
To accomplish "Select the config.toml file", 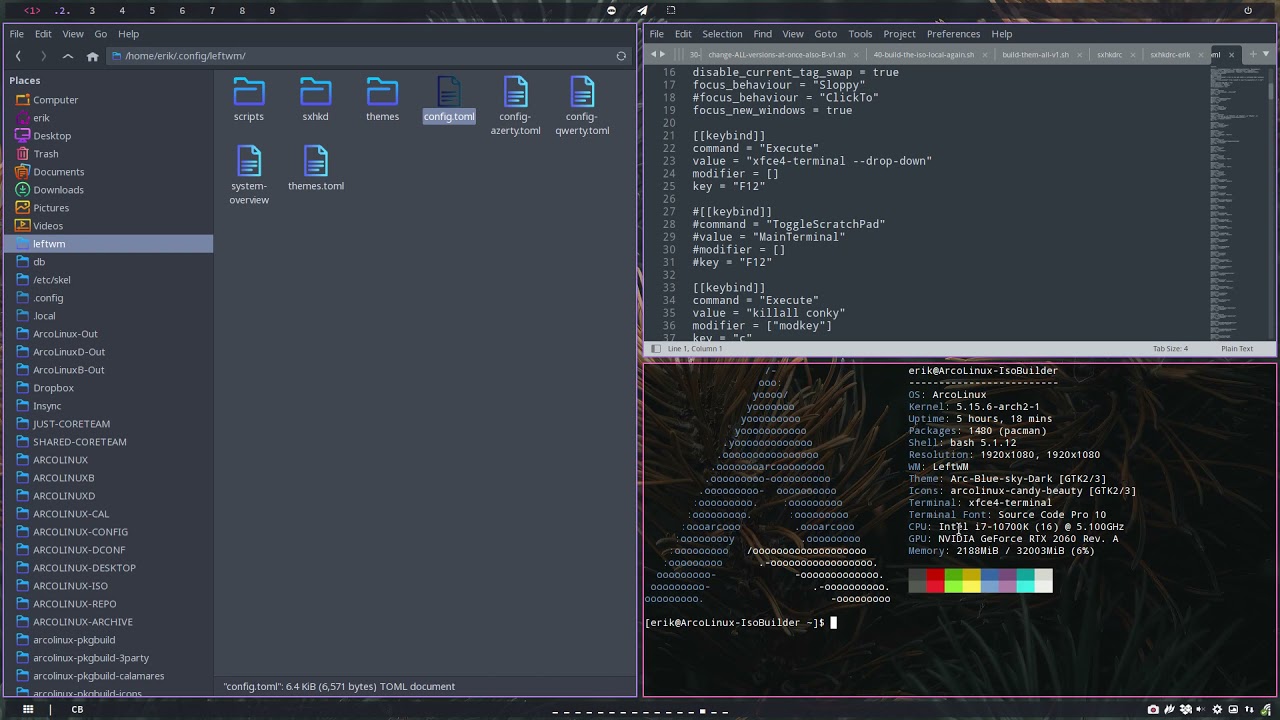I will [449, 99].
